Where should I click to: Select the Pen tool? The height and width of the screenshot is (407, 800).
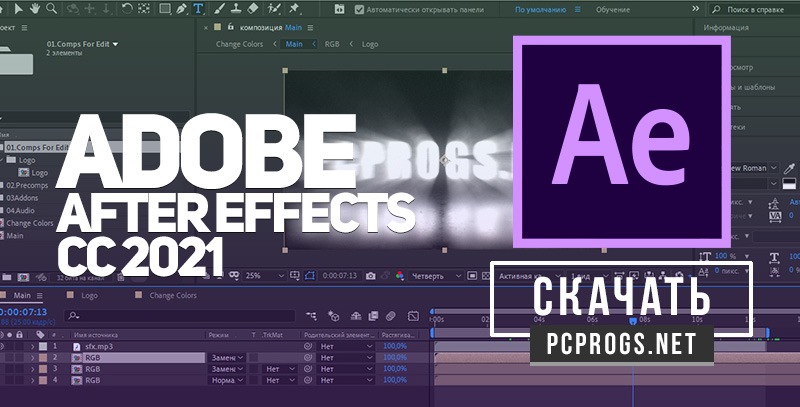181,8
